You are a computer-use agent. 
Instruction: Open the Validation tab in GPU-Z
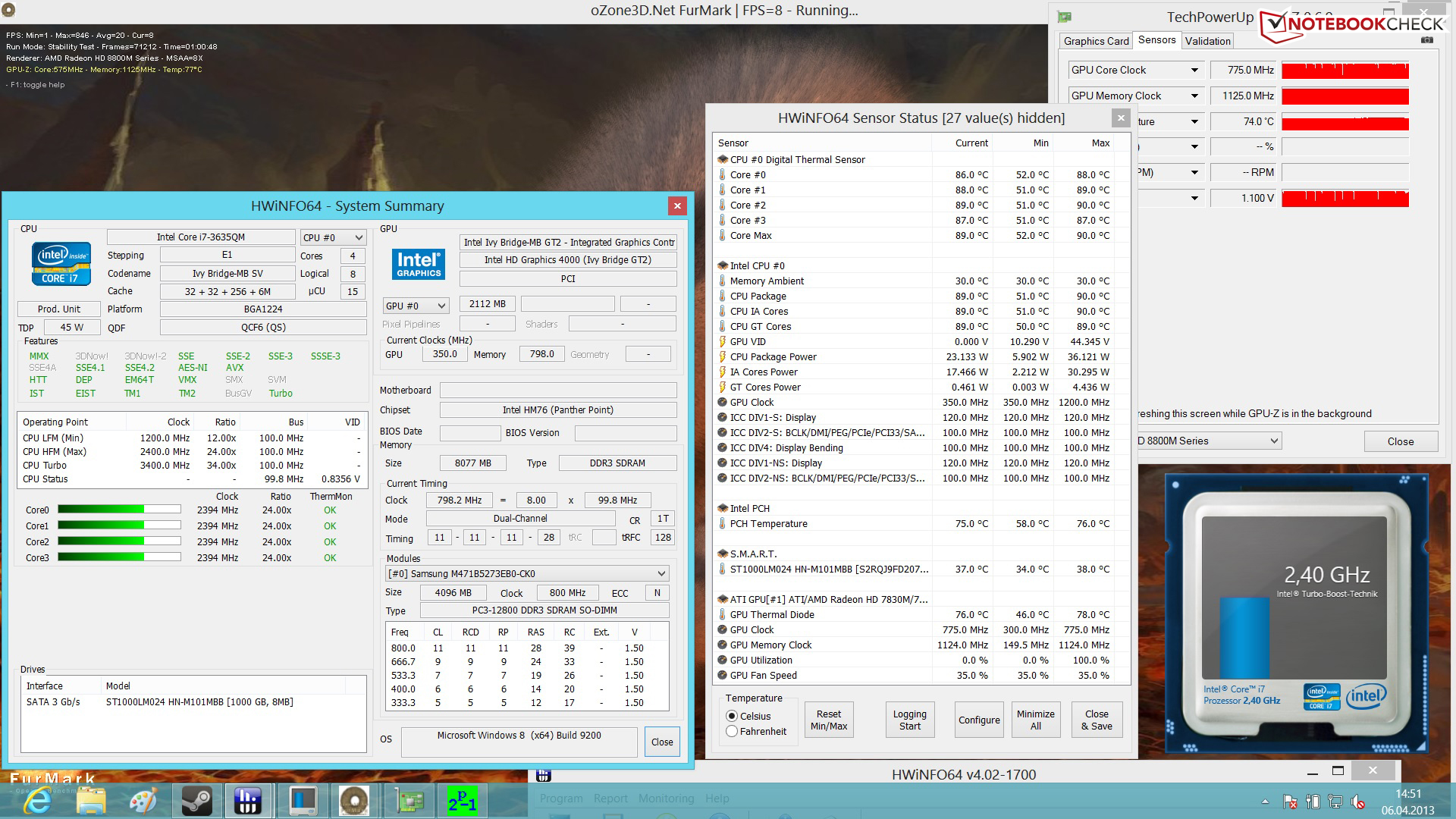[x=1207, y=41]
